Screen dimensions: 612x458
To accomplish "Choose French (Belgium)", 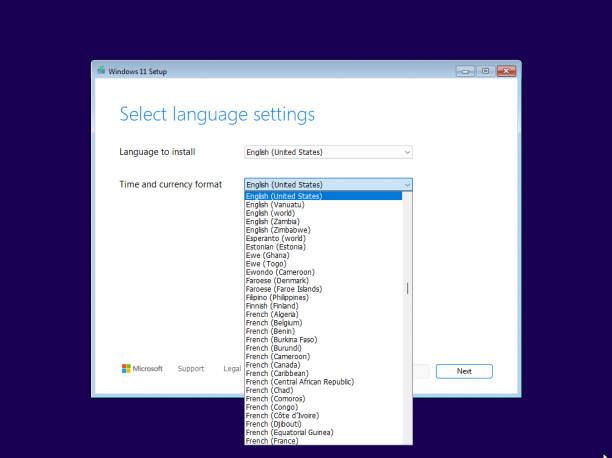I will [x=323, y=323].
